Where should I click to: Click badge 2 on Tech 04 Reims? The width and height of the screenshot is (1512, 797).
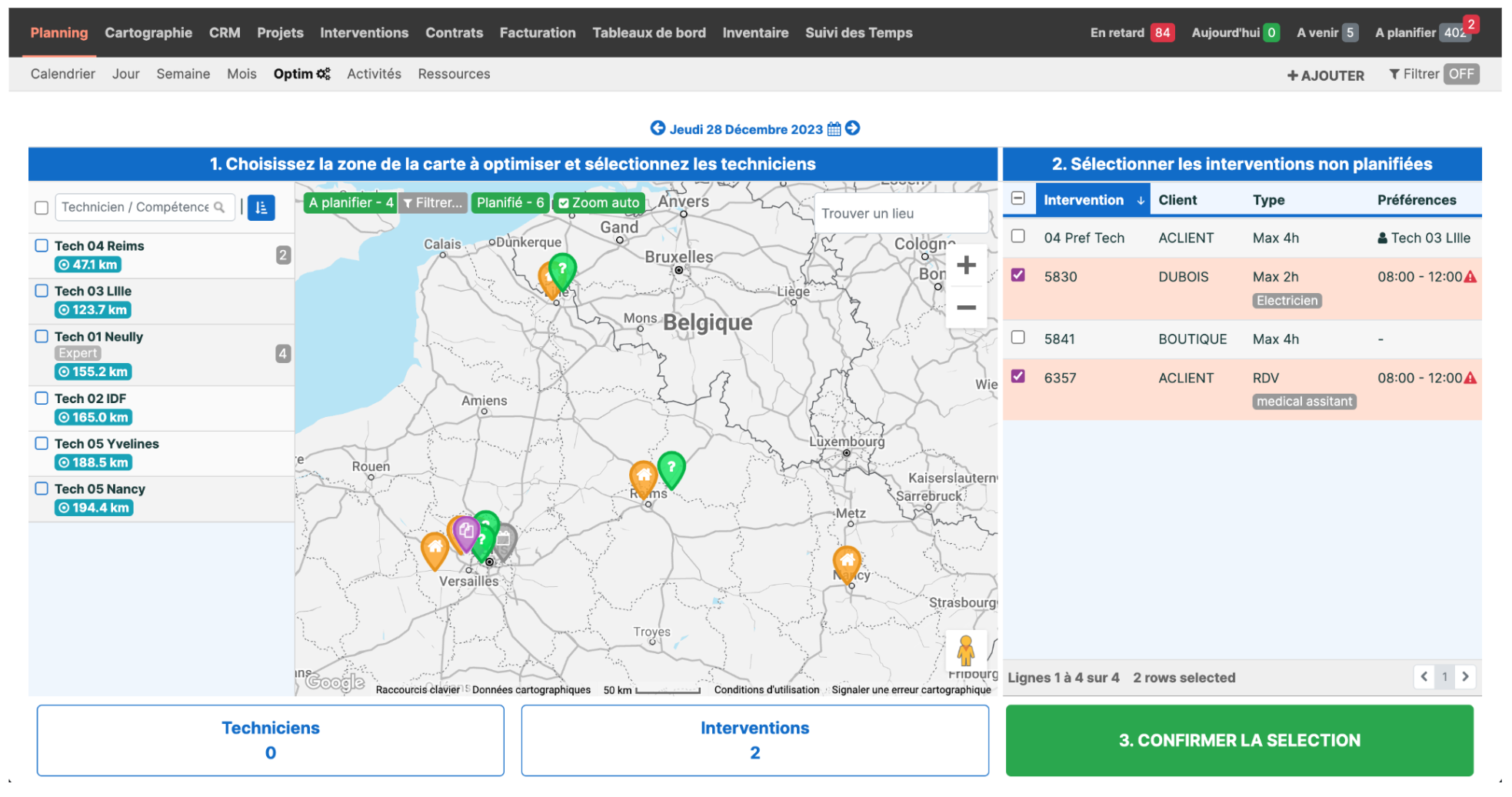pos(283,255)
